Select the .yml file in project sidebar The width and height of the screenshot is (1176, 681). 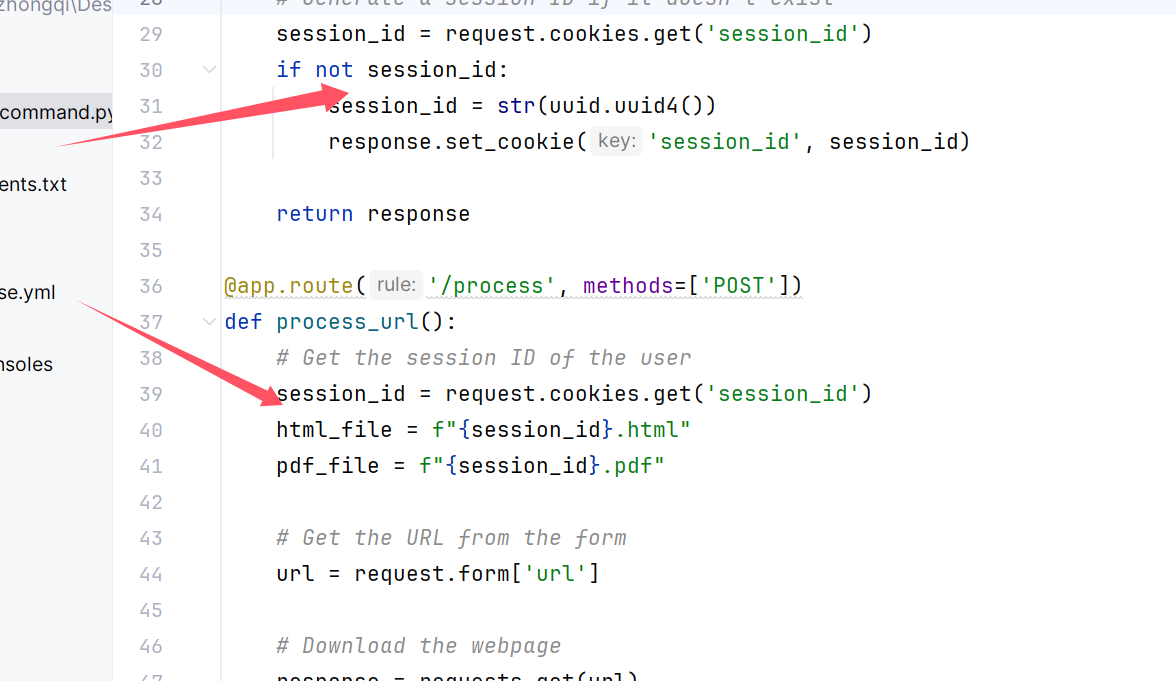pyautogui.click(x=28, y=293)
